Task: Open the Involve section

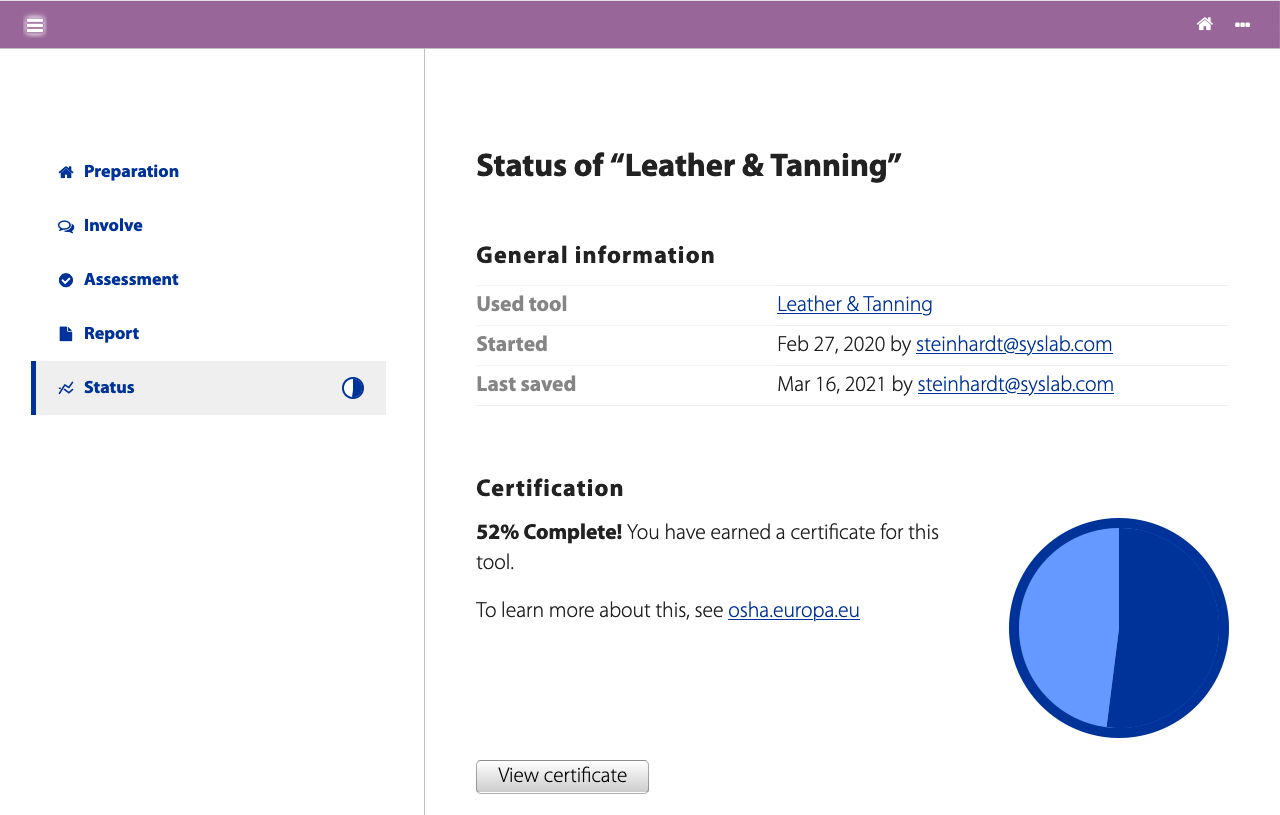Action: click(113, 225)
